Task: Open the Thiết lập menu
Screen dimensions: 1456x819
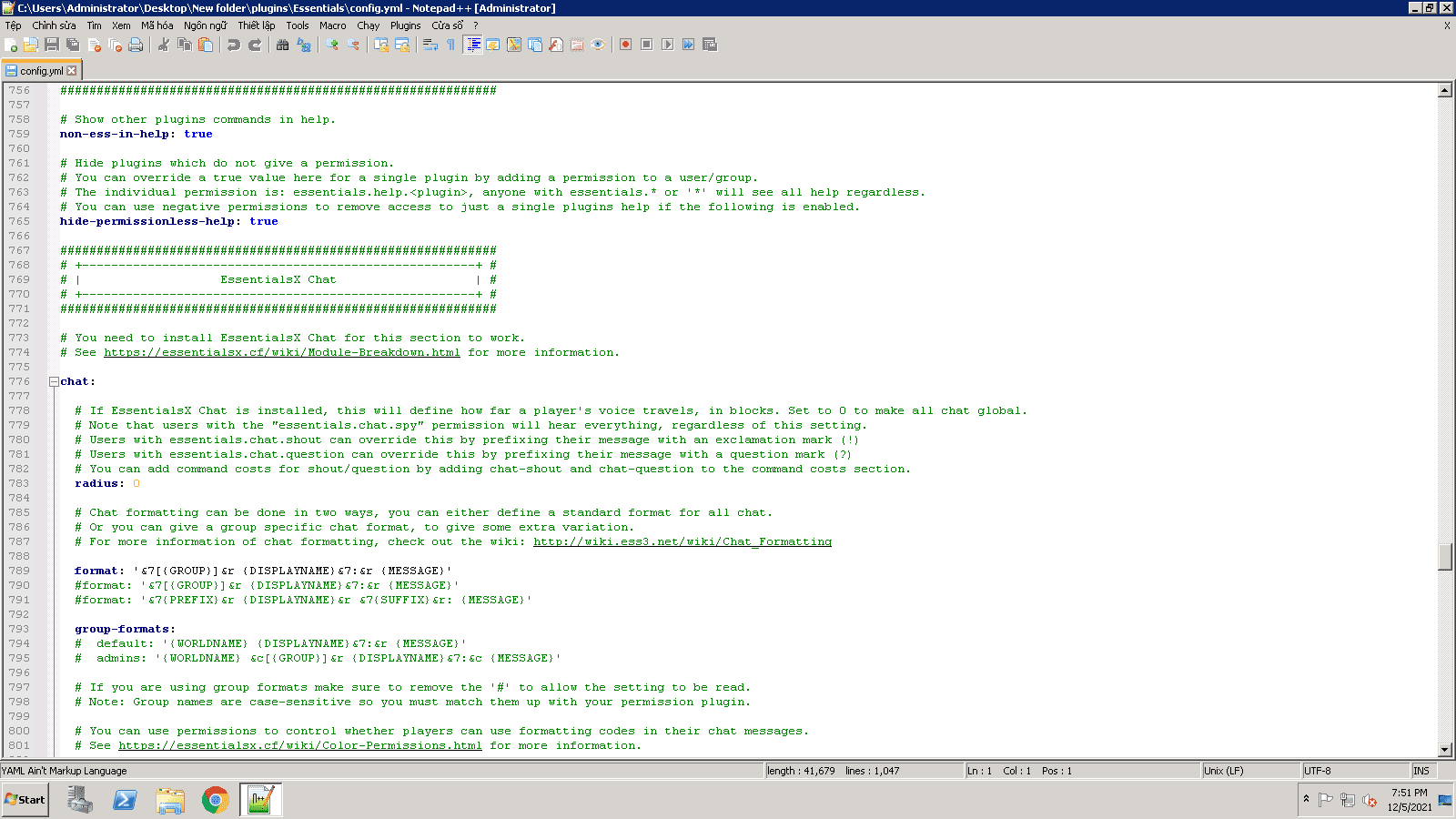Action: pyautogui.click(x=257, y=25)
